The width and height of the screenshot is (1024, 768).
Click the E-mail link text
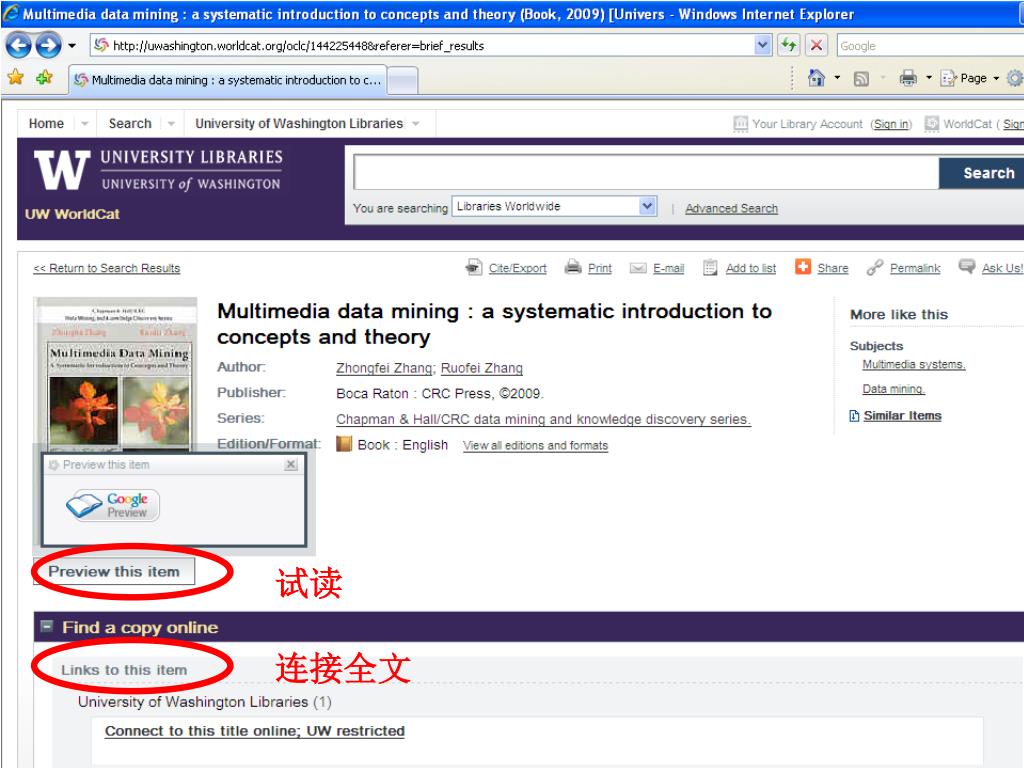click(668, 268)
